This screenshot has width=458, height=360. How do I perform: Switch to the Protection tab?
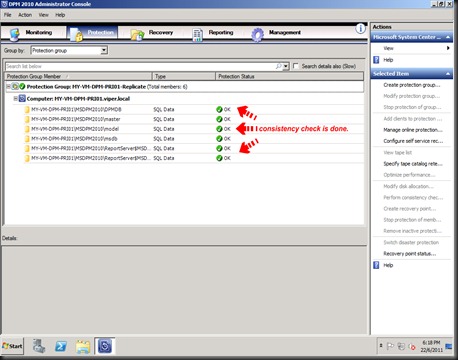coord(92,33)
